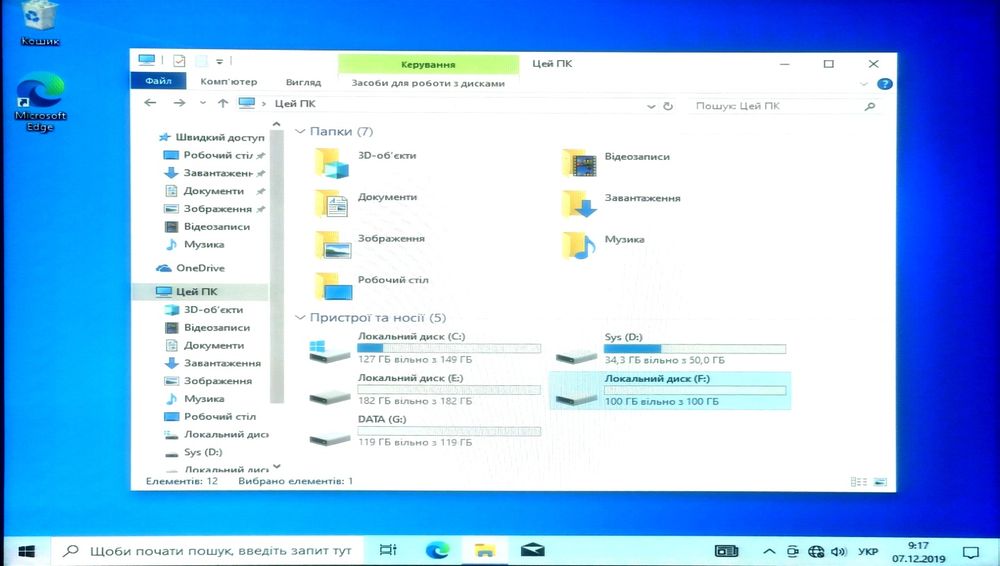Image resolution: width=1000 pixels, height=566 pixels.
Task: Select OneDrive in the navigation pane
Action: tap(200, 268)
